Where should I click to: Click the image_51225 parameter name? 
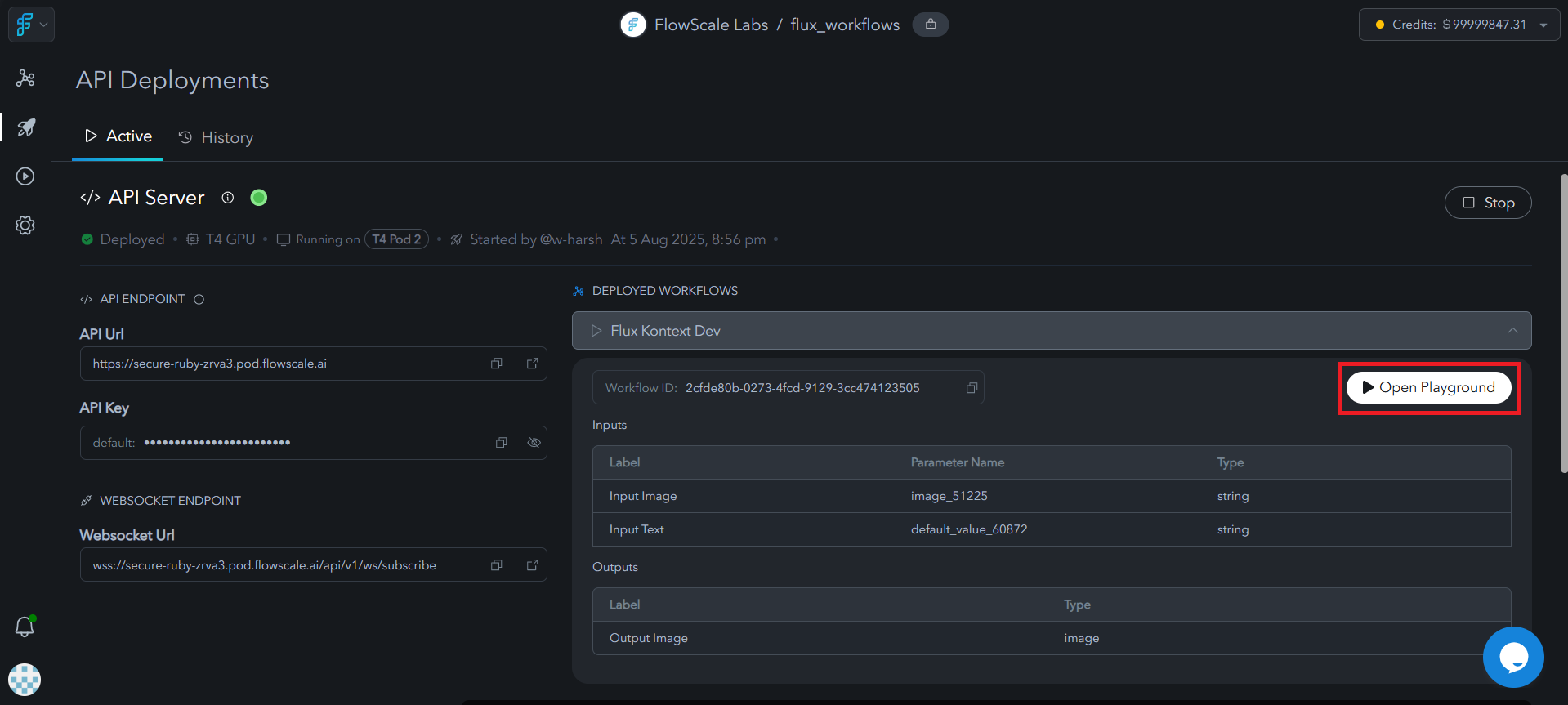pos(949,496)
